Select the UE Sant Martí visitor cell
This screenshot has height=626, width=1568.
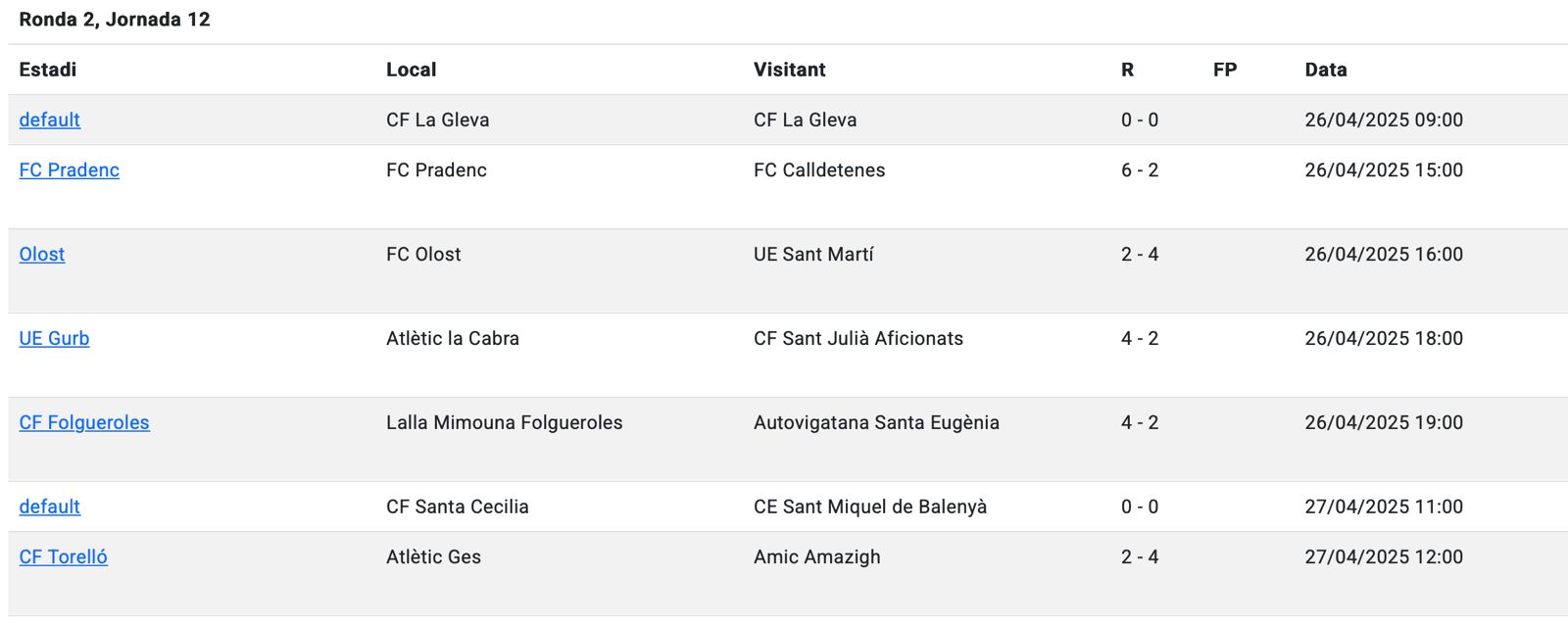[x=813, y=254]
